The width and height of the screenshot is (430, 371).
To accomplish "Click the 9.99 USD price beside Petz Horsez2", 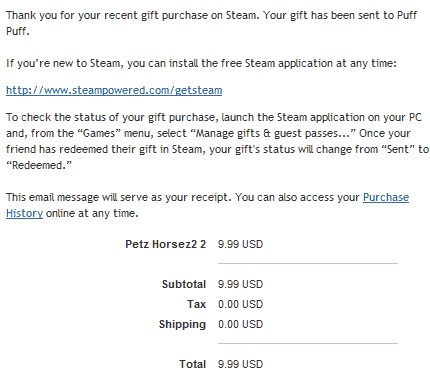I will [240, 244].
